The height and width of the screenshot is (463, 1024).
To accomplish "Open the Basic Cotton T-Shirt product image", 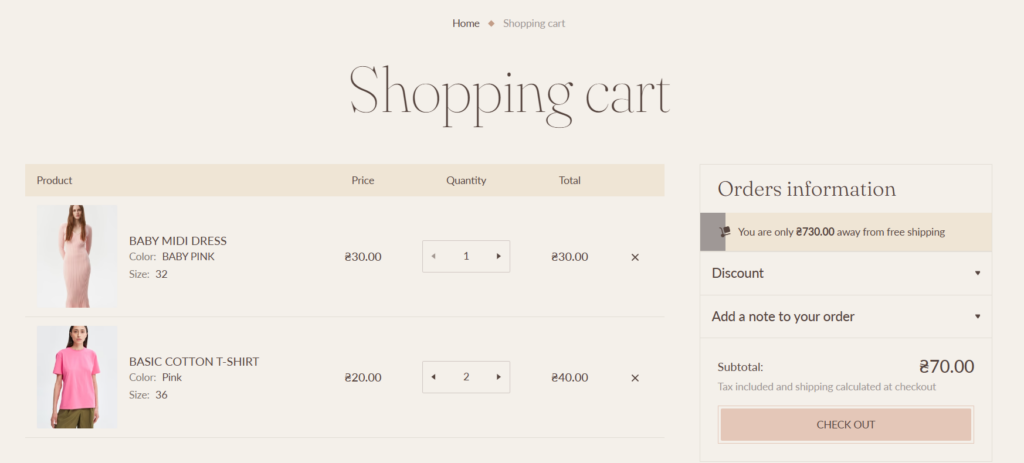I will coord(77,377).
